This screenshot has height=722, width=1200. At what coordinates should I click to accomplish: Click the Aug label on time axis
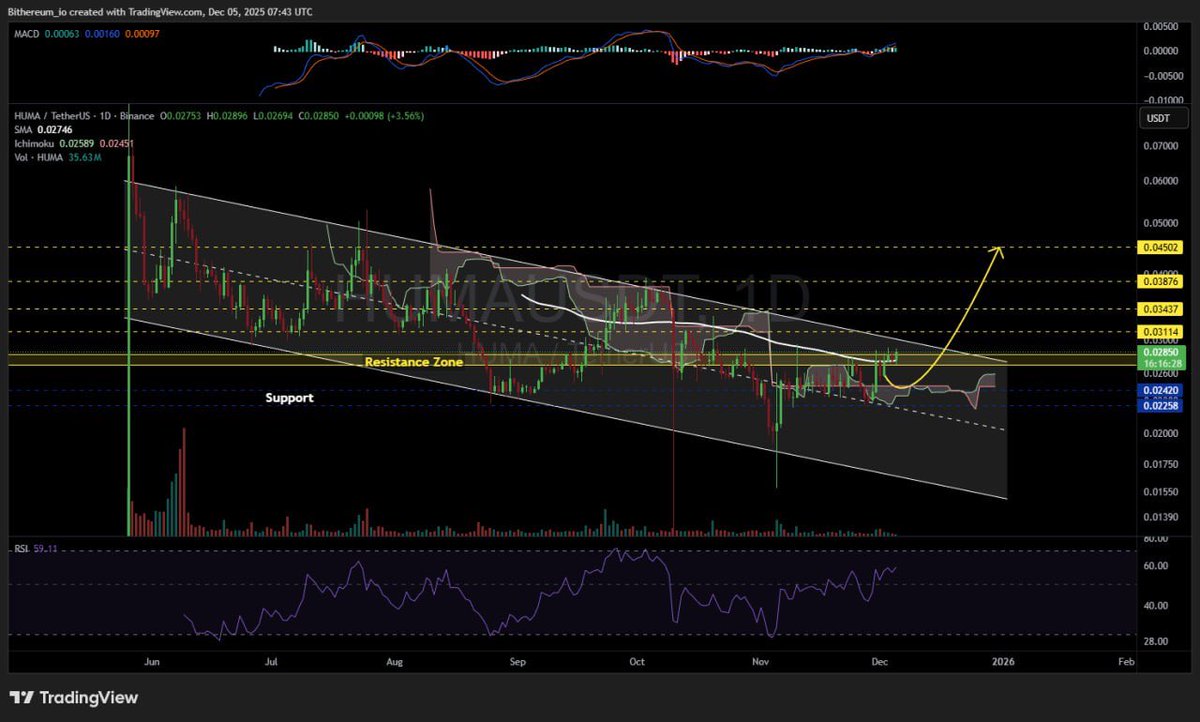[394, 662]
